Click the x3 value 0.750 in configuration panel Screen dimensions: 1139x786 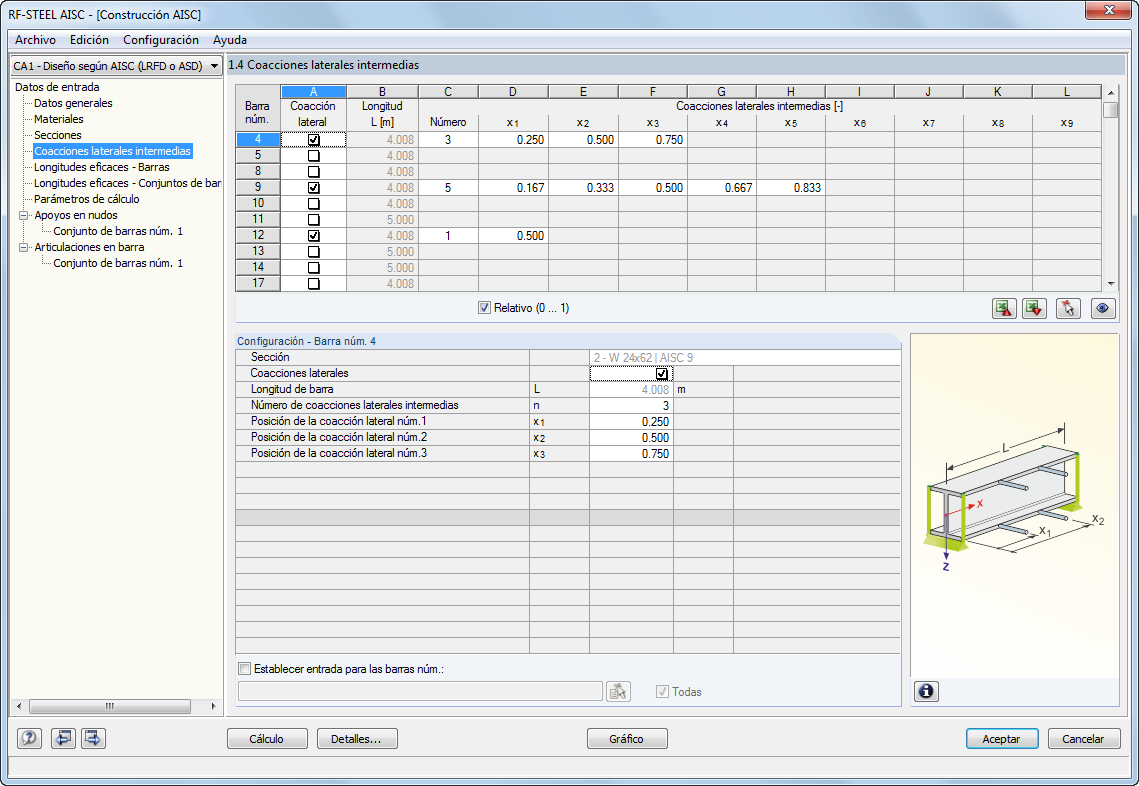631,453
